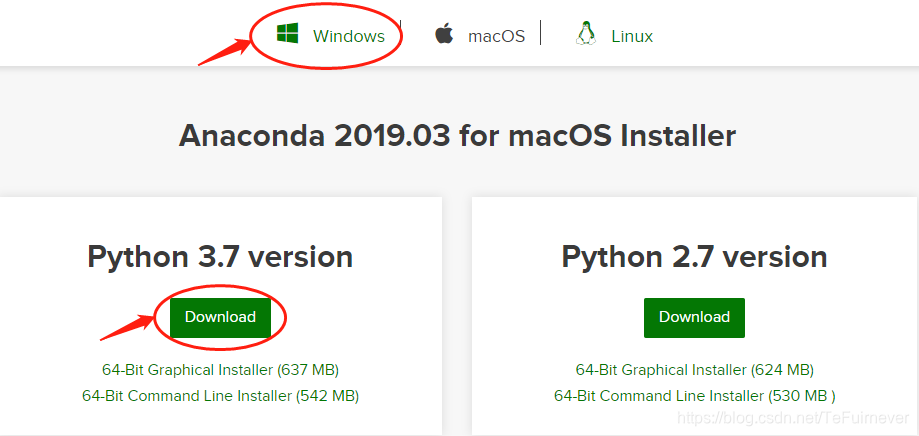Open 64-Bit Command Line Installer (542 MB) link
The image size is (919, 436).
click(x=220, y=396)
